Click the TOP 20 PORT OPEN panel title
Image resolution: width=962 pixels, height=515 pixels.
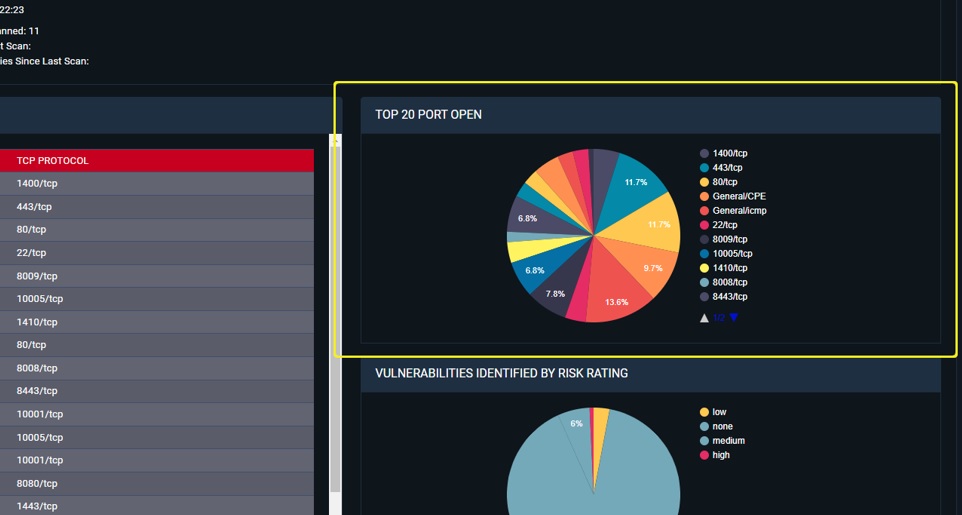point(428,115)
